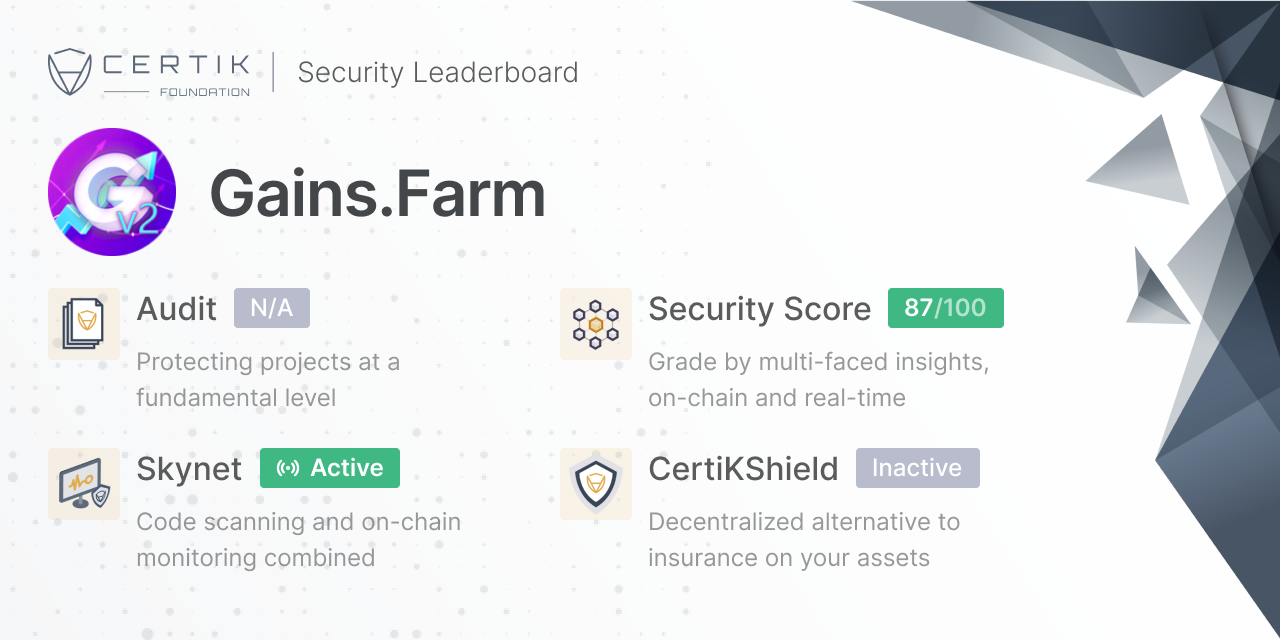This screenshot has height=640, width=1280.
Task: Open the Security Leaderboard header text
Action: coord(438,73)
